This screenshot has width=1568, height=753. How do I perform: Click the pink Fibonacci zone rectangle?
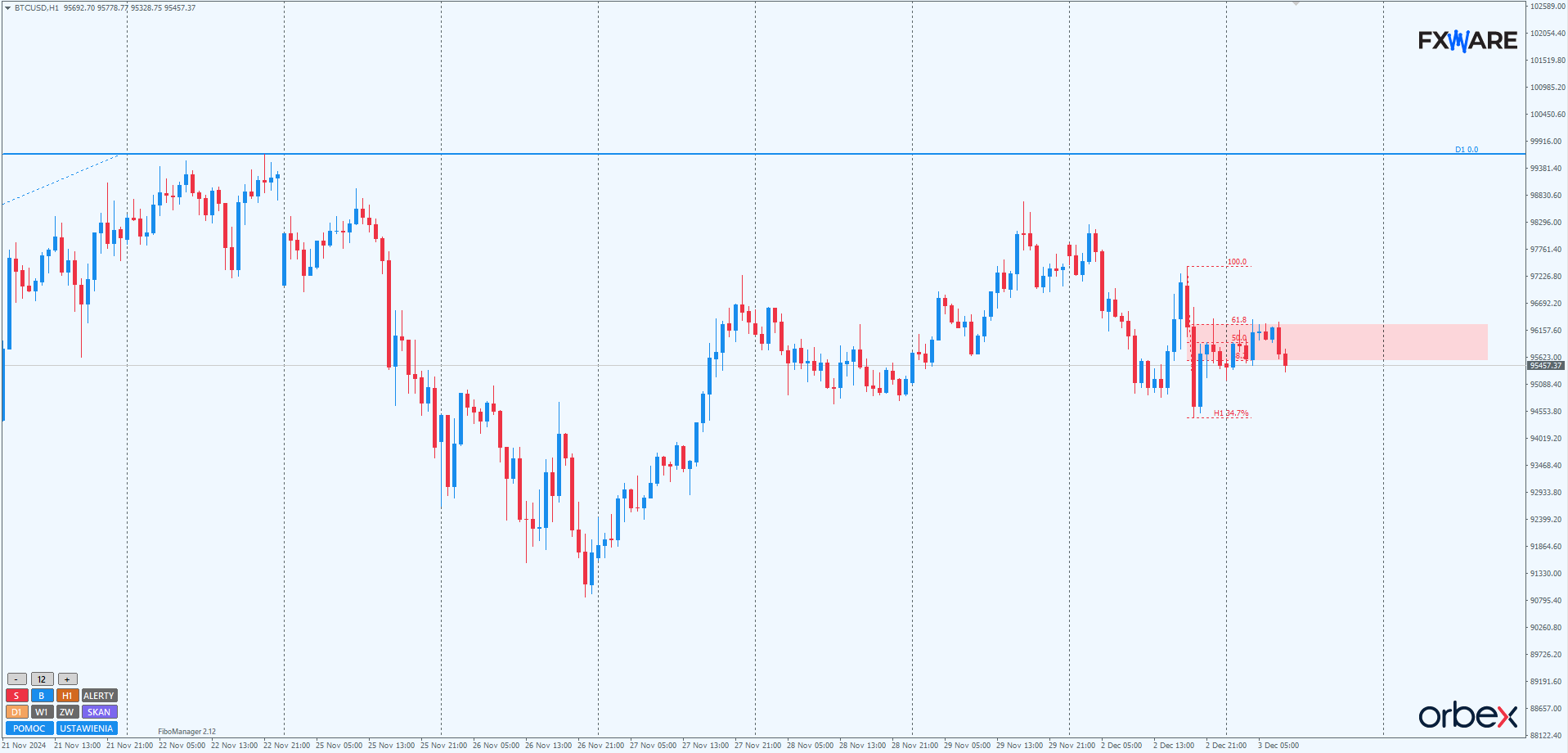[x=1382, y=342]
